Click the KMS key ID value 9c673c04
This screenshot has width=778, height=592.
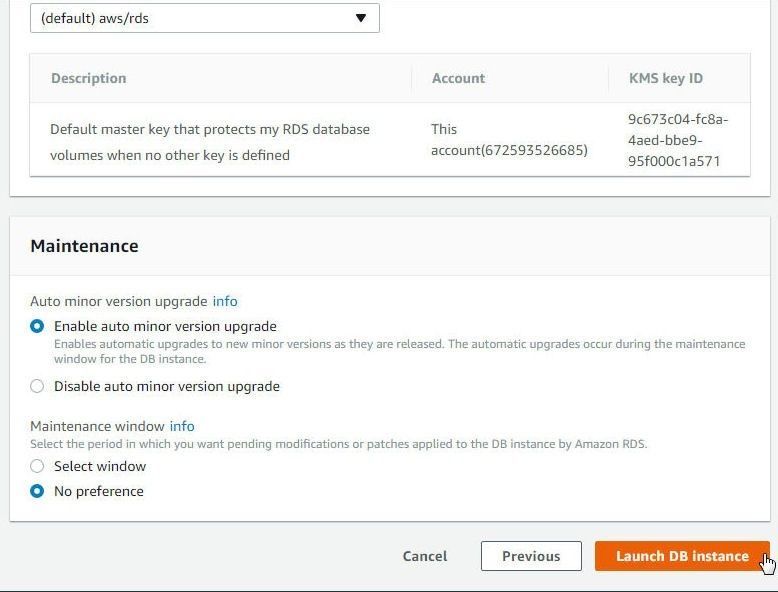coord(678,140)
